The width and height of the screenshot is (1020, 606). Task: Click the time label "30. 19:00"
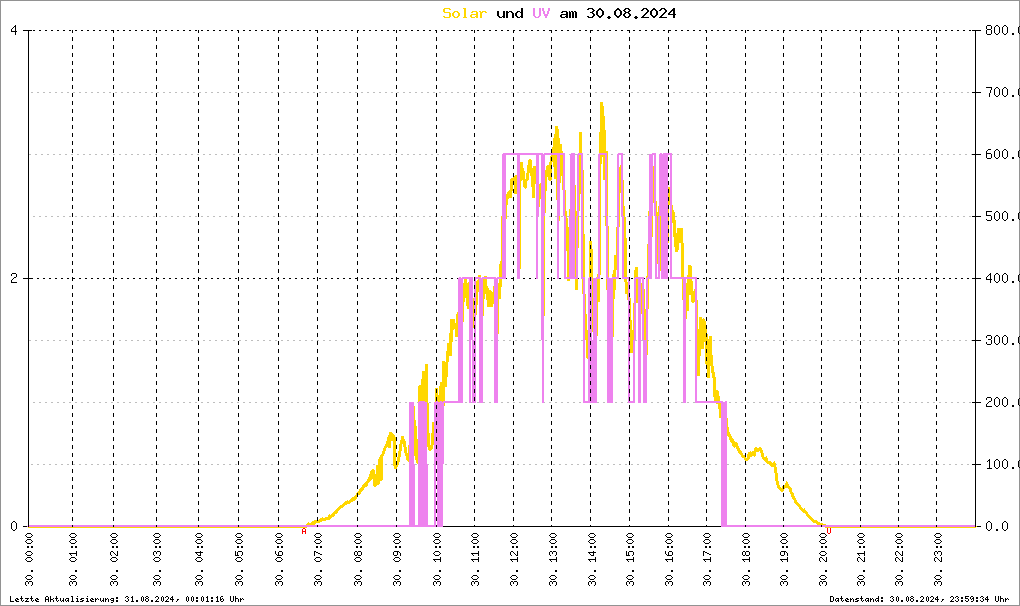point(785,559)
